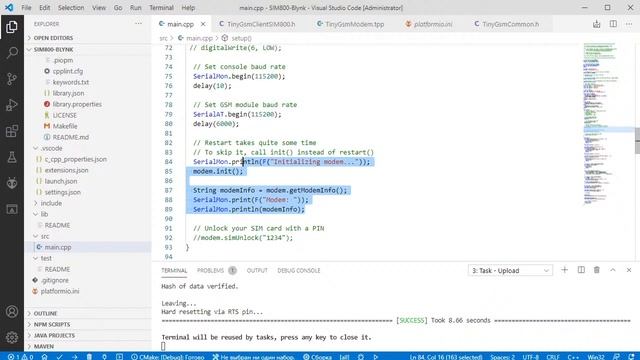Open the Extensions view
Image resolution: width=640 pixels, height=360 pixels.
[x=12, y=131]
